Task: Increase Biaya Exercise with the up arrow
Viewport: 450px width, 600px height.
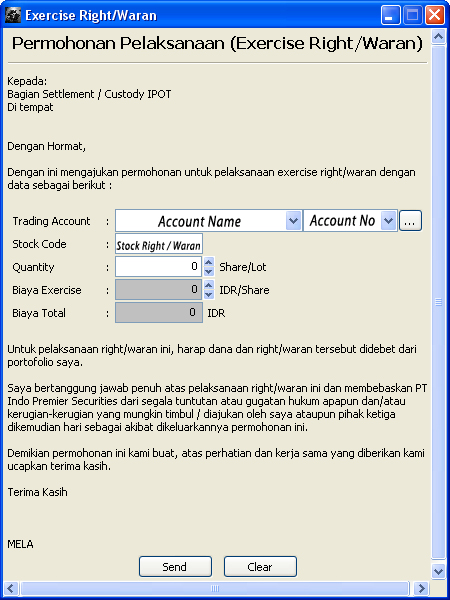Action: click(209, 285)
